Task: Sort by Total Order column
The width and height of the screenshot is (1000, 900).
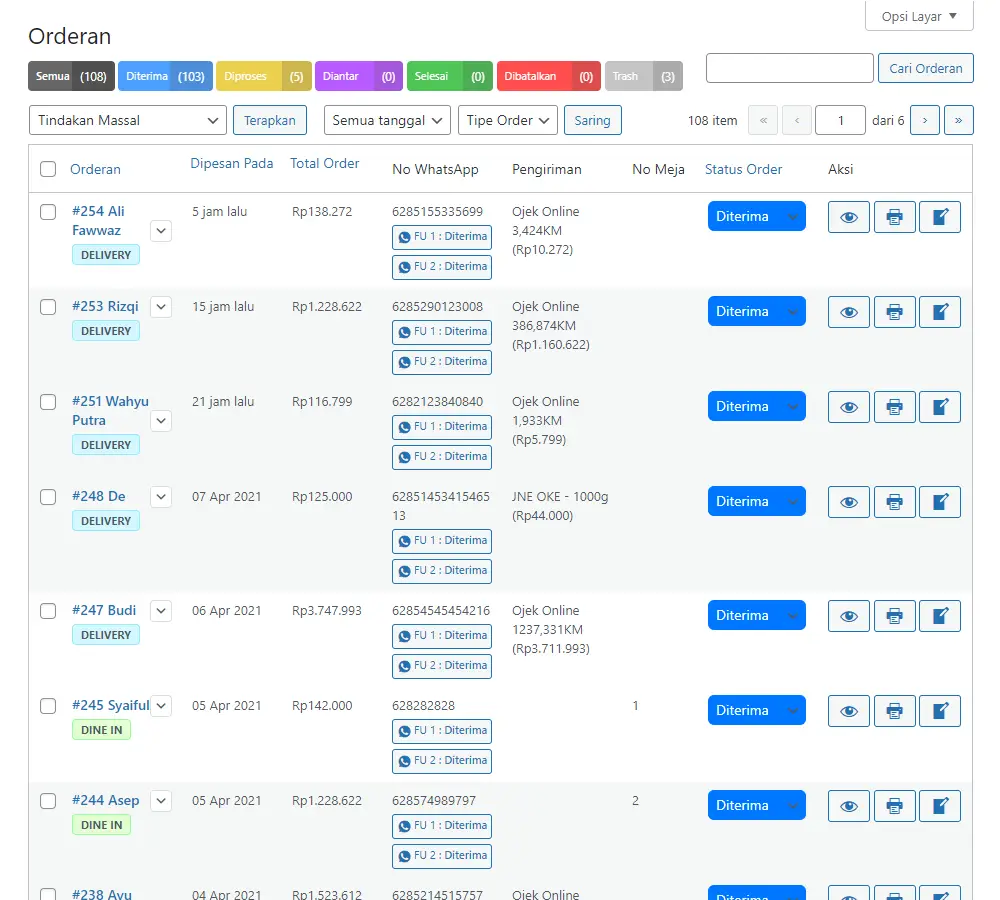Action: pyautogui.click(x=325, y=163)
